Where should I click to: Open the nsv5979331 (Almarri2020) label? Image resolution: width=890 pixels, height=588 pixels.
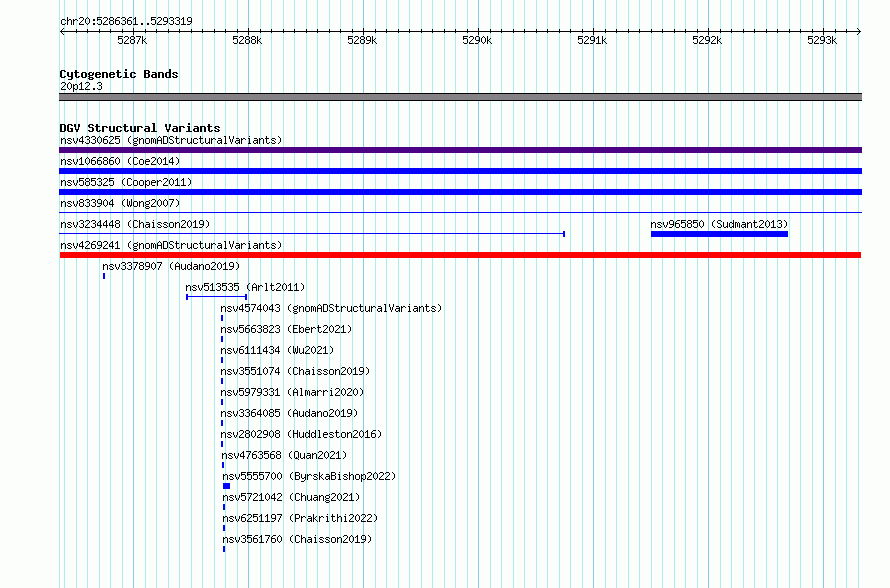(x=292, y=392)
